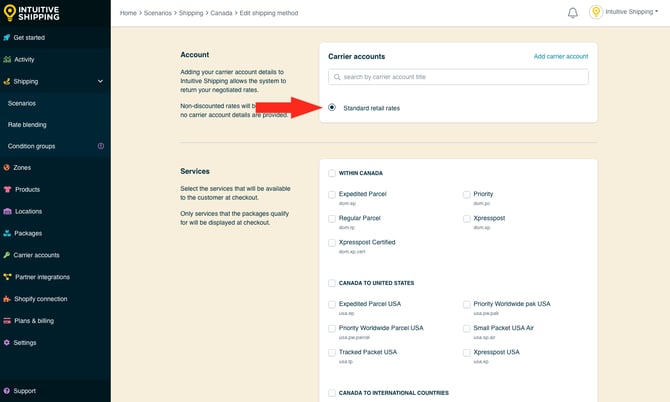Click the notification bell icon

pos(573,13)
